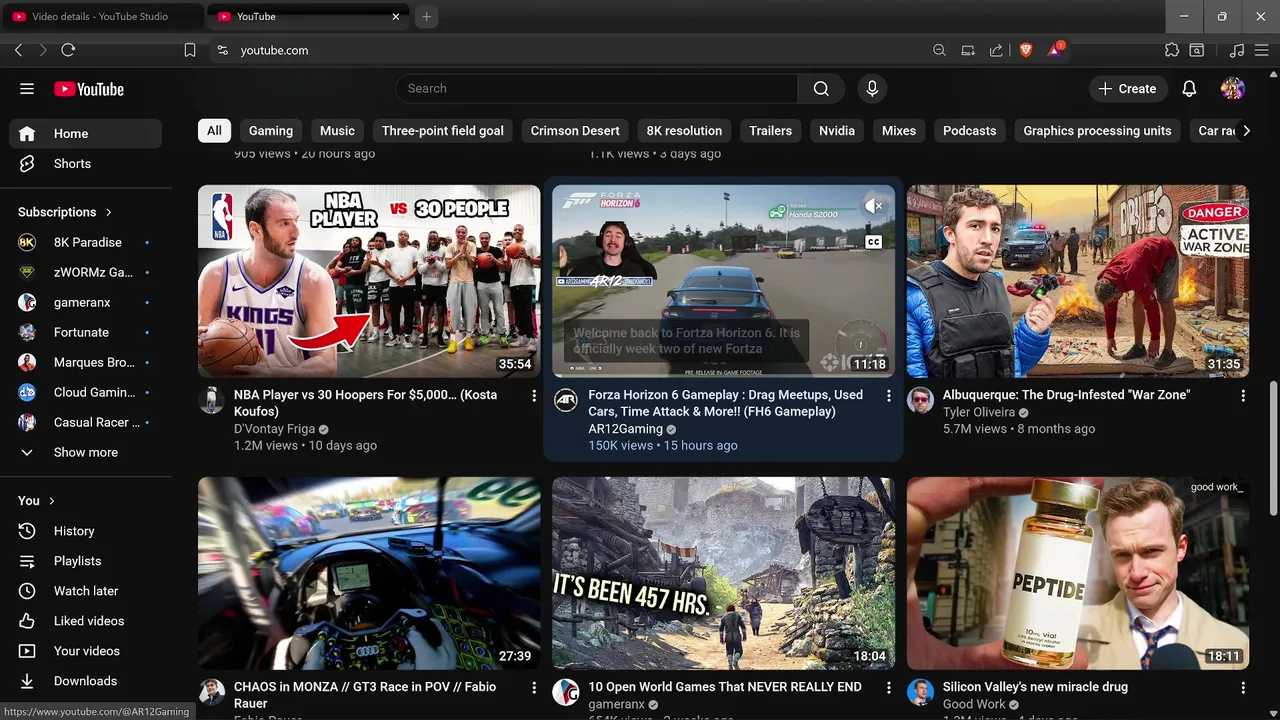The width and height of the screenshot is (1280, 720).
Task: Select the Nvidia chip
Action: coord(837,131)
